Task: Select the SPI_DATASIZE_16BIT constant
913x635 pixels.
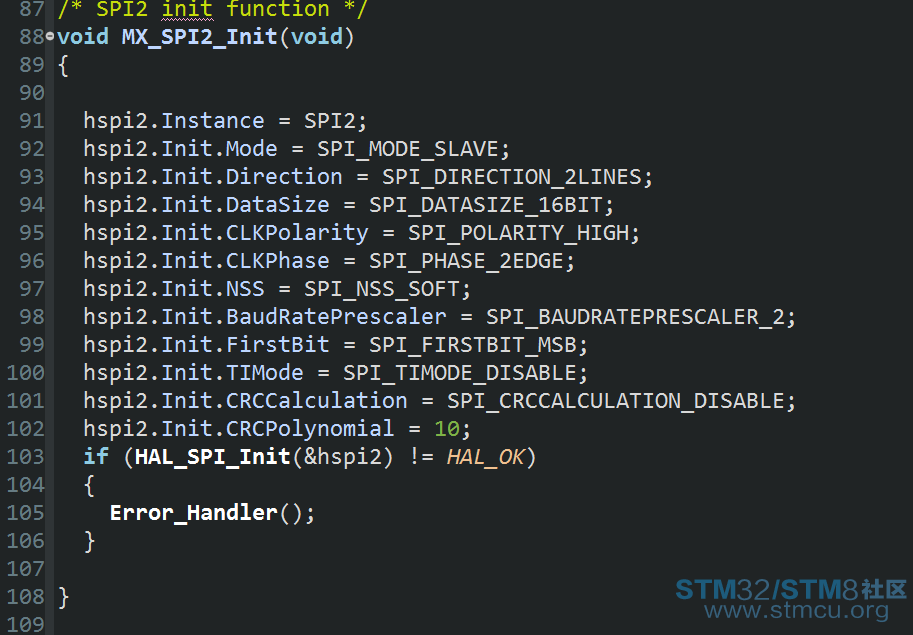Action: 485,205
